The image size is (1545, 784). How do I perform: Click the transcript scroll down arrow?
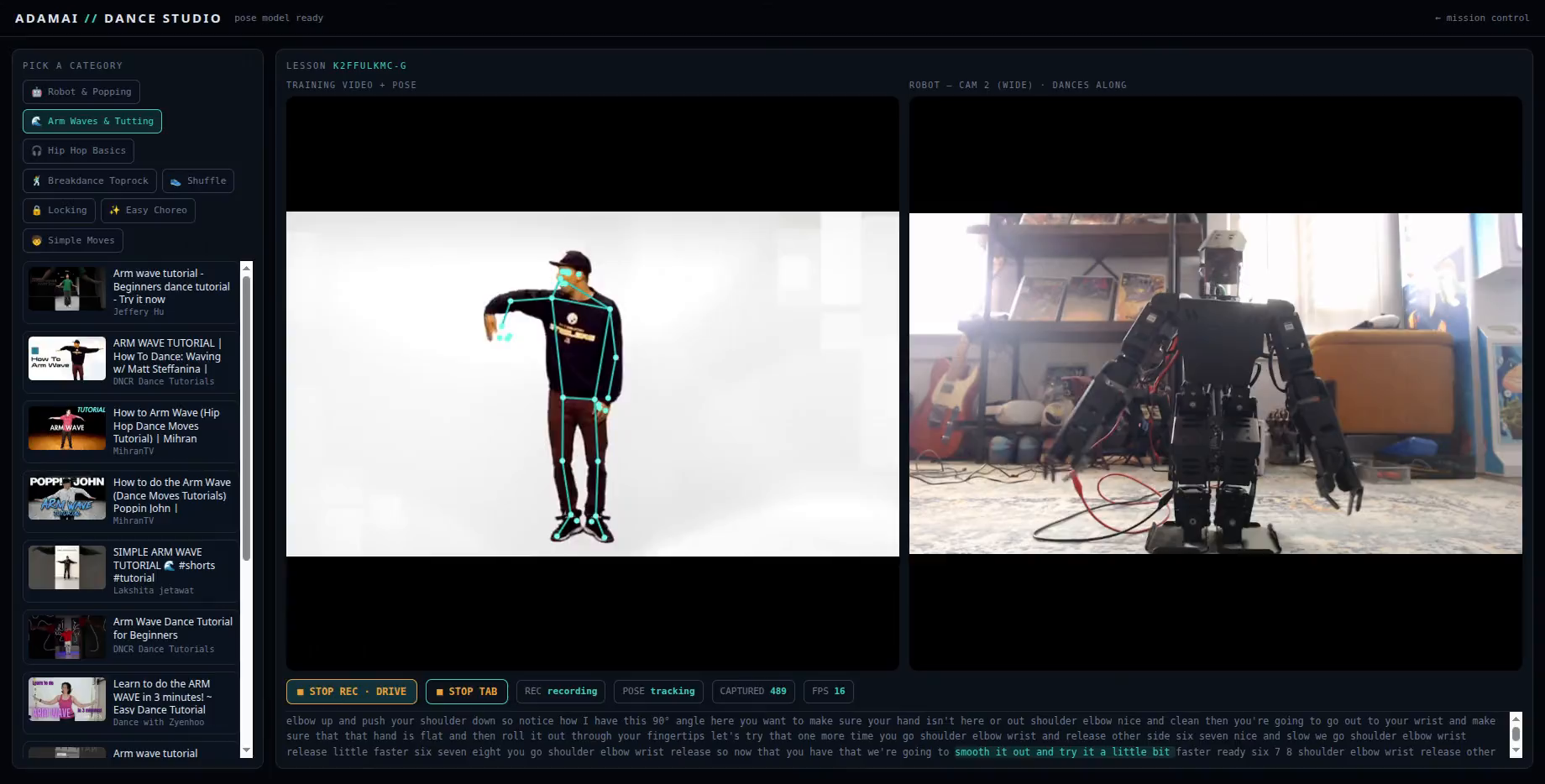(1516, 751)
